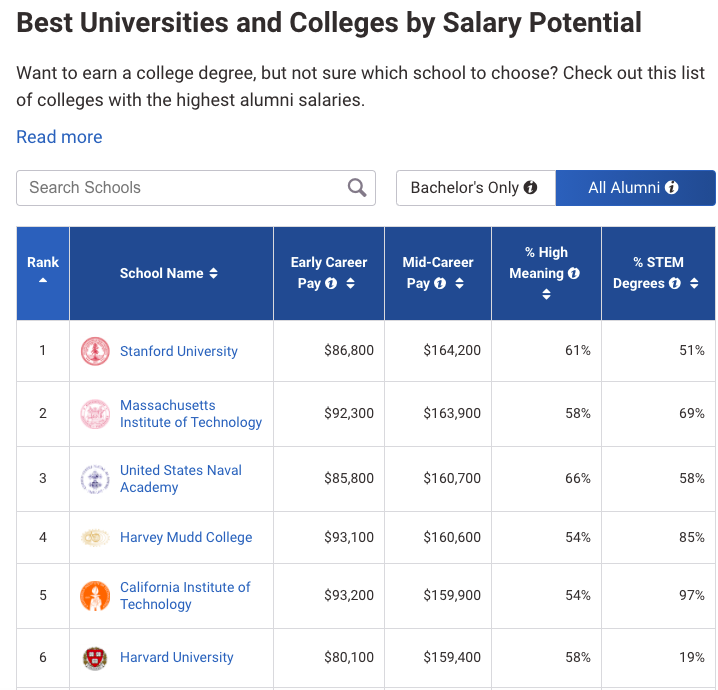Select the All Alumni toggle

pyautogui.click(x=634, y=187)
